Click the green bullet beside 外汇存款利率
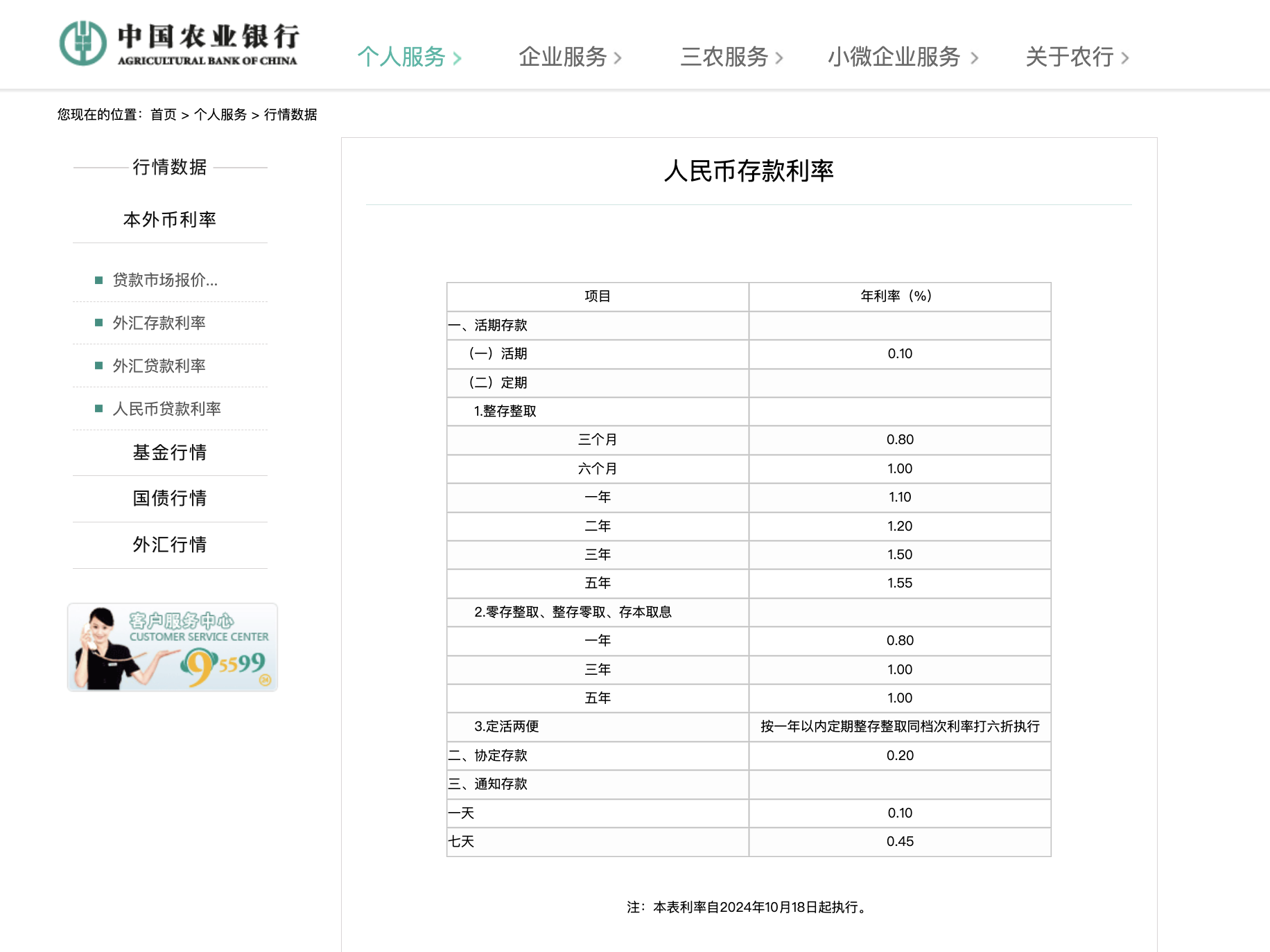Viewport: 1270px width, 952px height. click(x=98, y=323)
